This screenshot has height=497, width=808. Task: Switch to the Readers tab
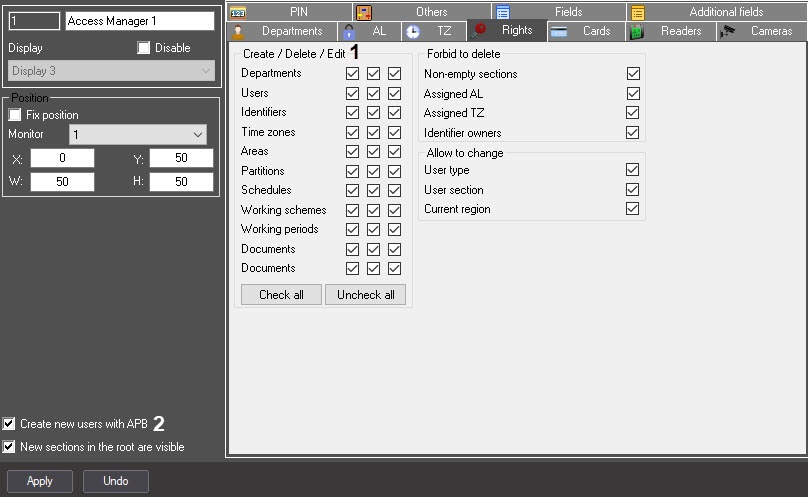(x=671, y=31)
